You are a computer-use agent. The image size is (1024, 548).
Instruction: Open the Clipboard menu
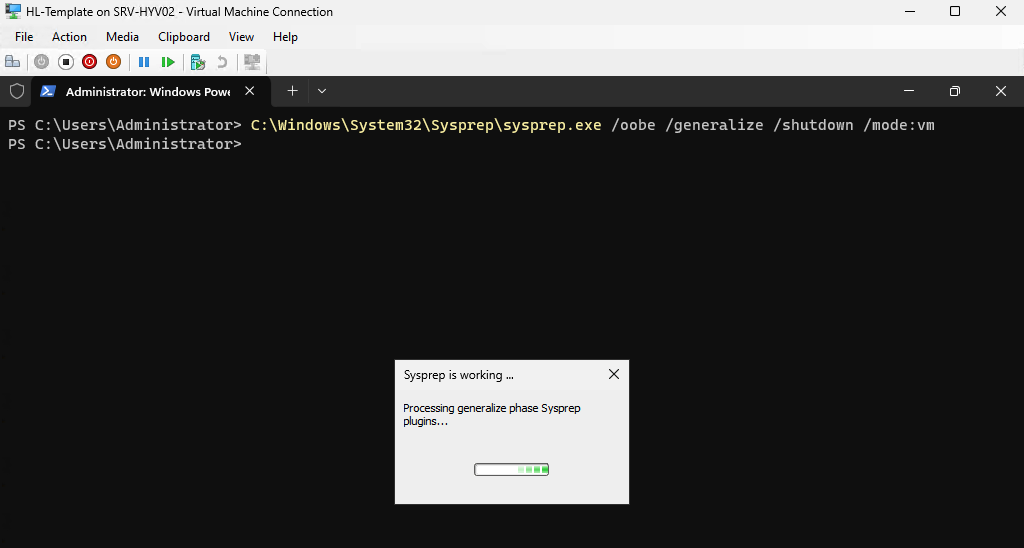tap(184, 37)
